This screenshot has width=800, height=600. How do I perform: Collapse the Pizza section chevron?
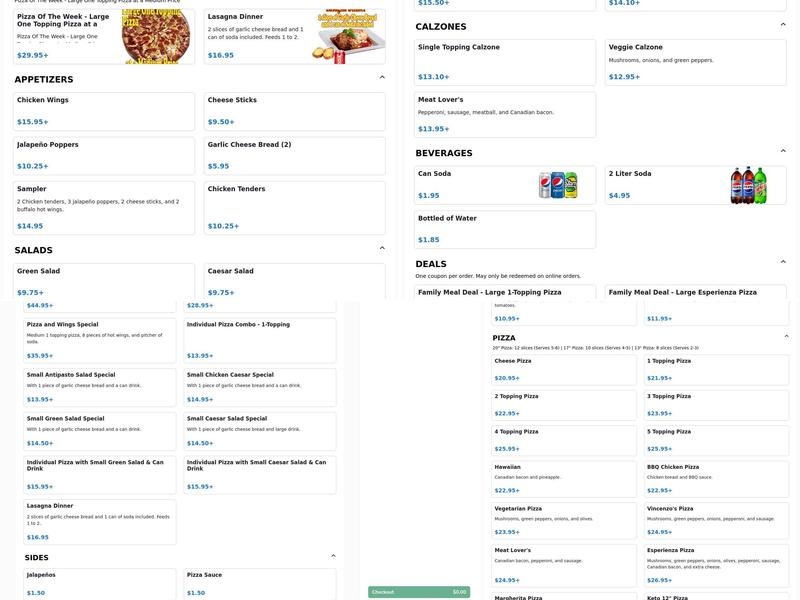coord(786,336)
